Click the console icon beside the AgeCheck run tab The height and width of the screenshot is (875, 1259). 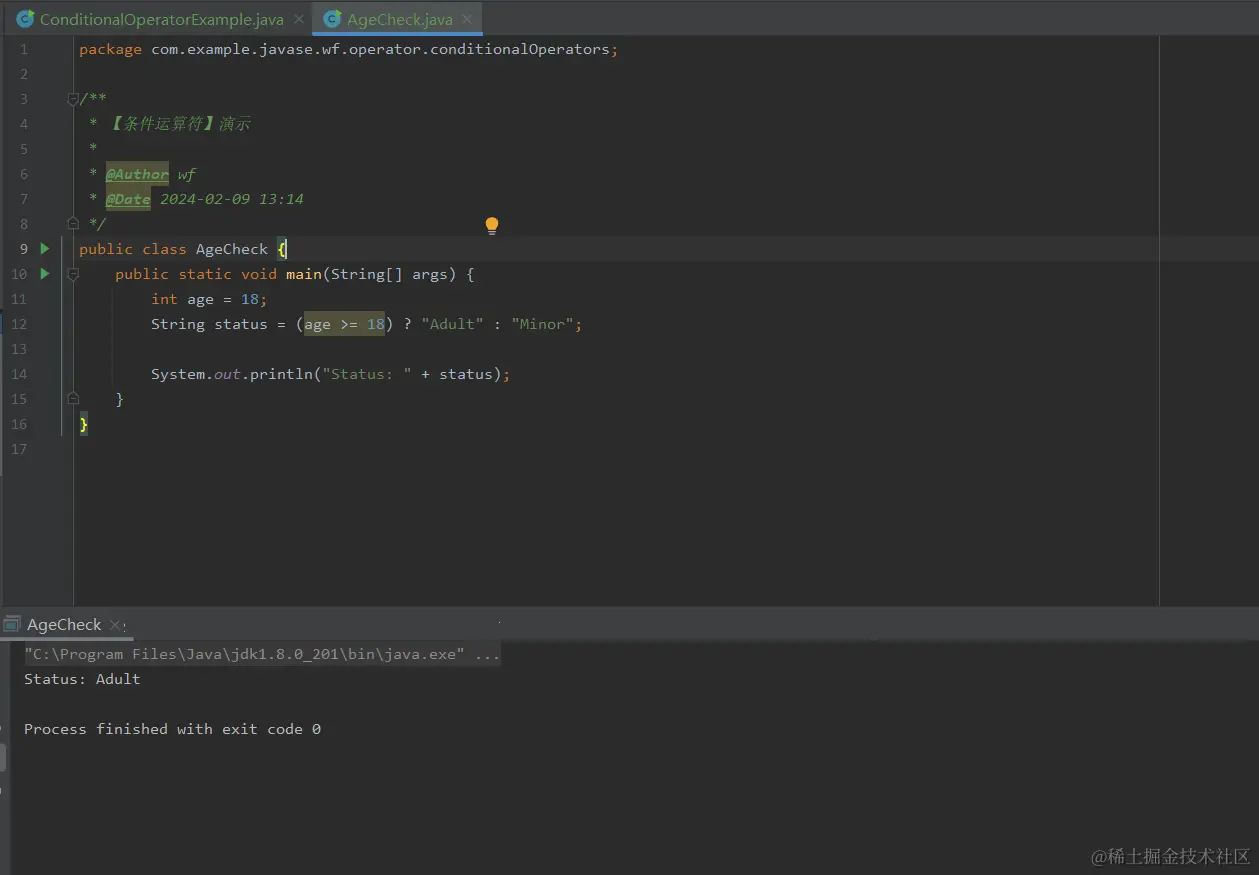point(11,624)
